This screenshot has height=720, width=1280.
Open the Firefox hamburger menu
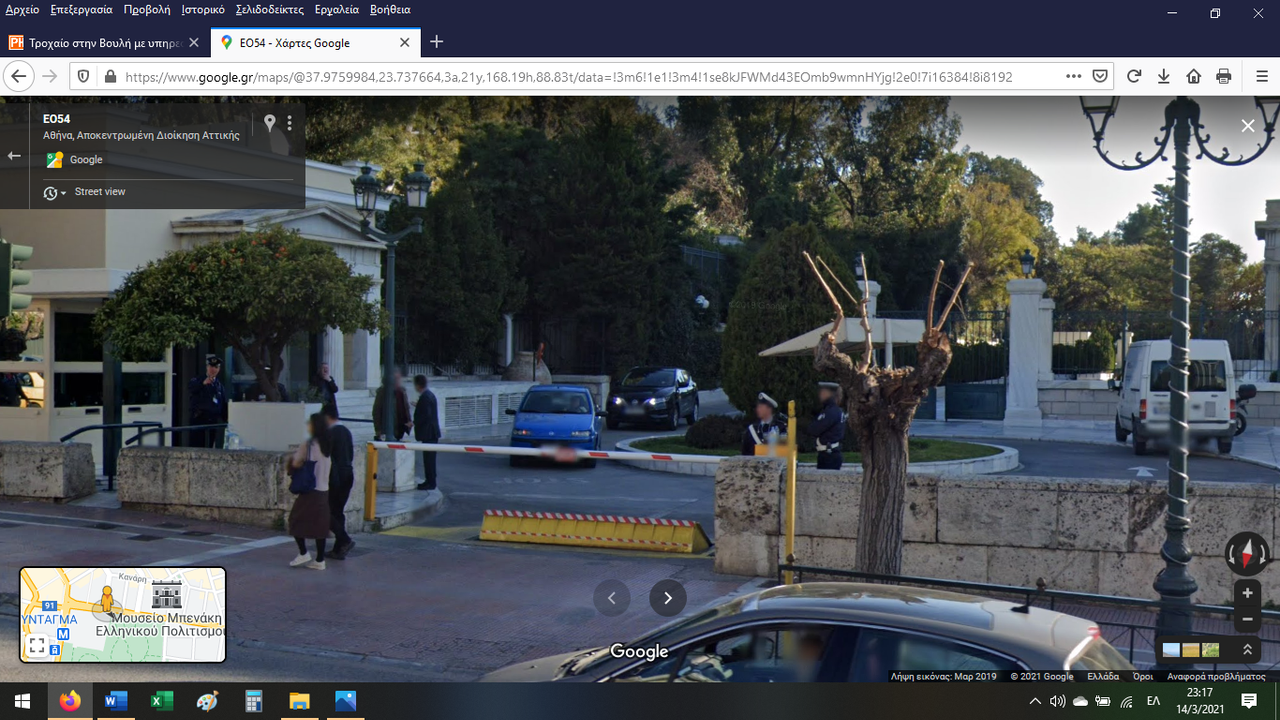tap(1262, 77)
